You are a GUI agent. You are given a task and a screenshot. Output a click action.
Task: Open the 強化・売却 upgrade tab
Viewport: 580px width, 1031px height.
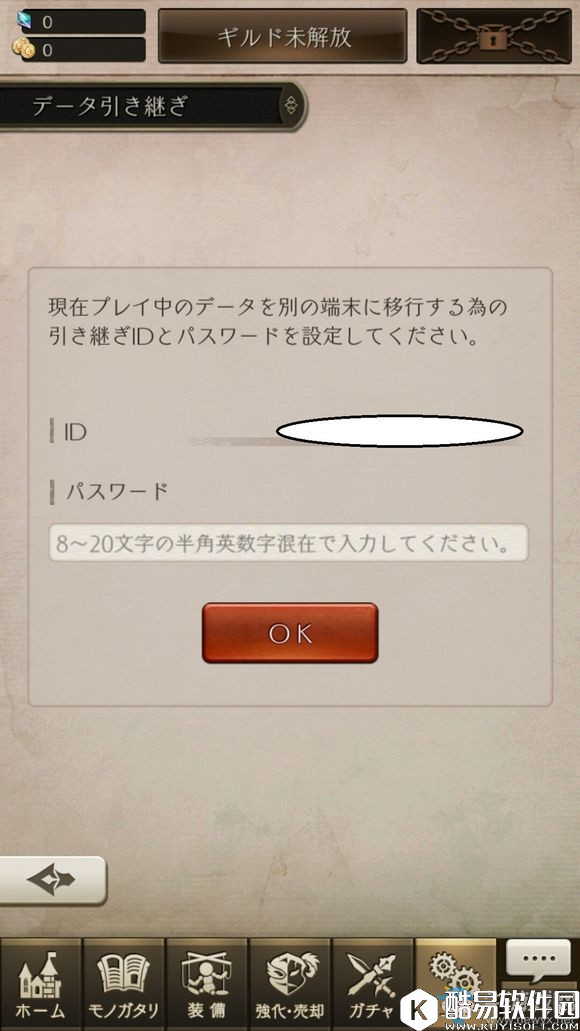coord(290,984)
